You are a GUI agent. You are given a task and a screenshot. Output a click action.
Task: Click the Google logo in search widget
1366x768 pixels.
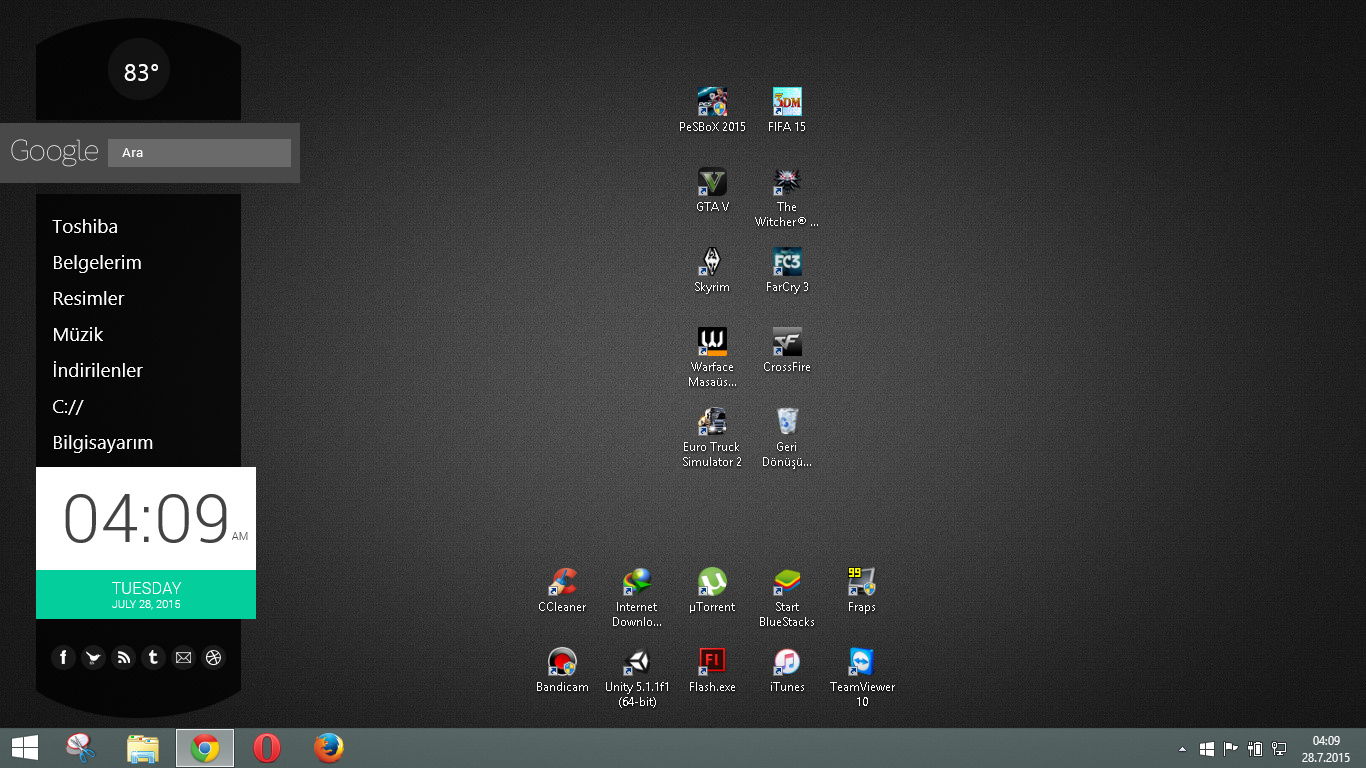[54, 152]
